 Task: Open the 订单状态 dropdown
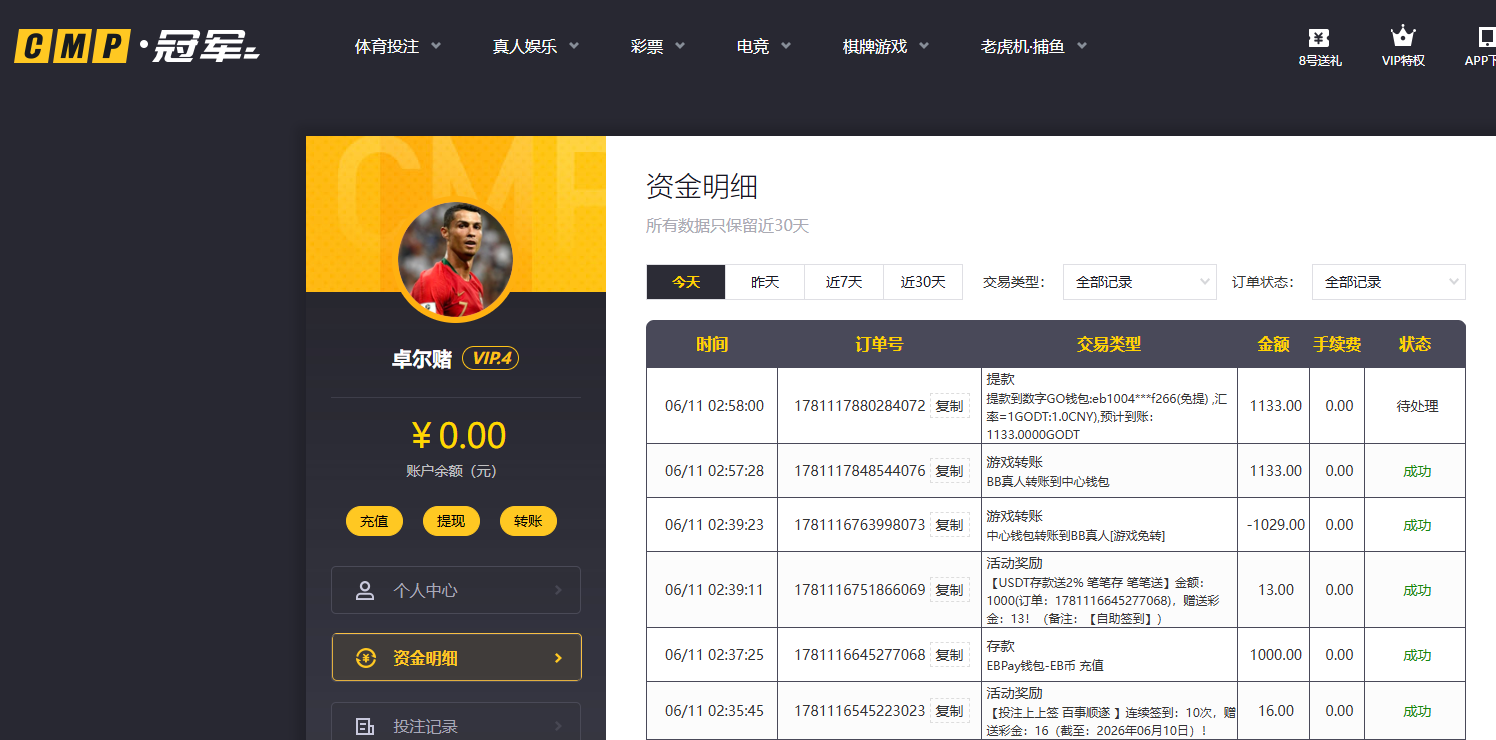pos(1389,282)
